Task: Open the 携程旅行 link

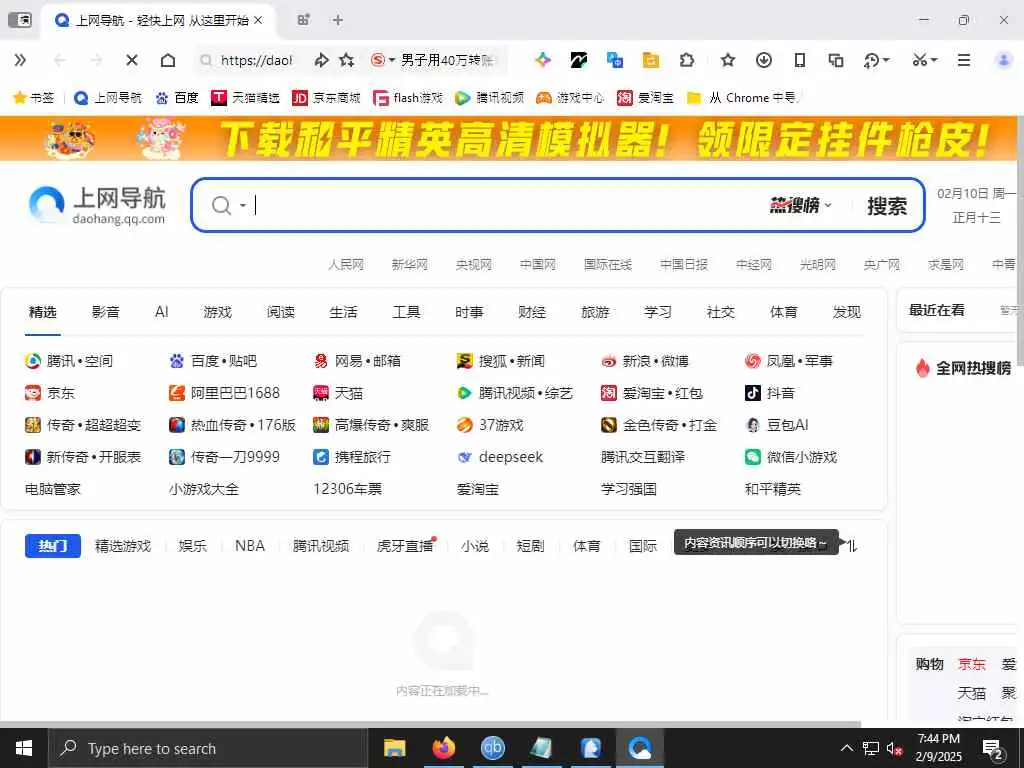Action: point(352,457)
